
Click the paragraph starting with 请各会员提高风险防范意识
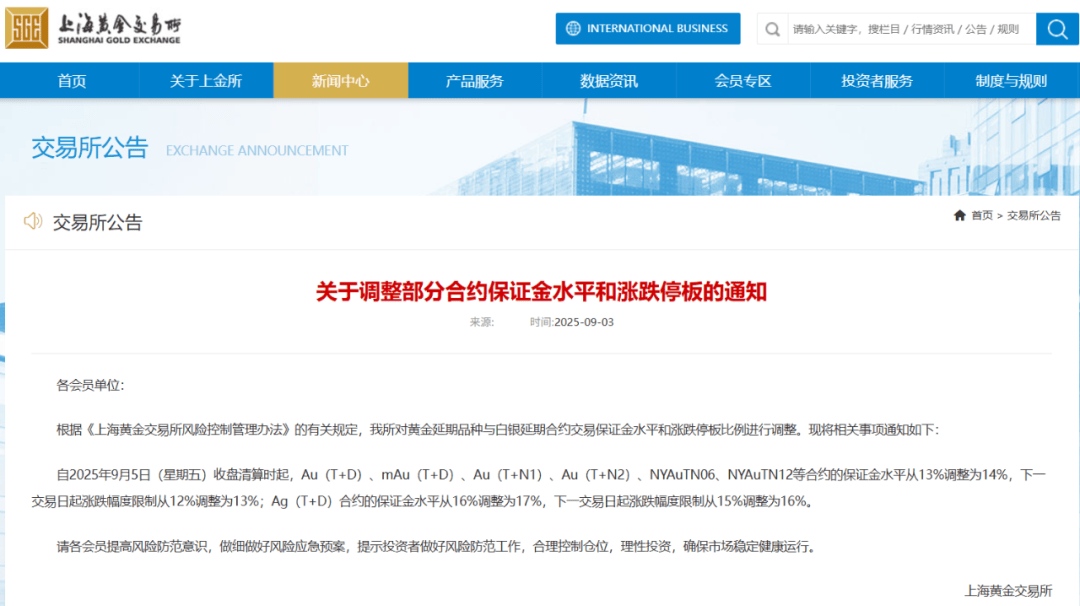[435, 546]
